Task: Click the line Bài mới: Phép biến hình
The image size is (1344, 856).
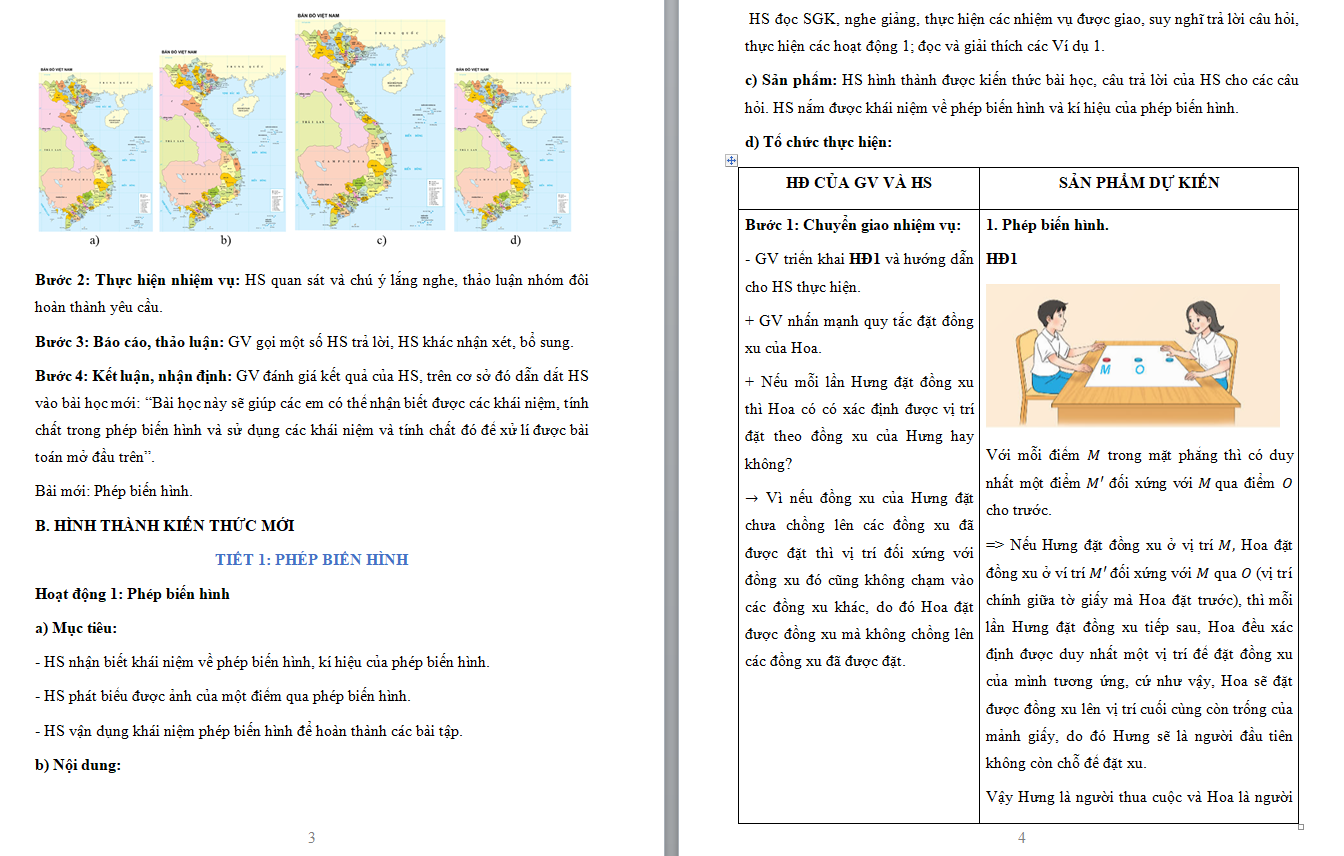Action: click(x=114, y=491)
